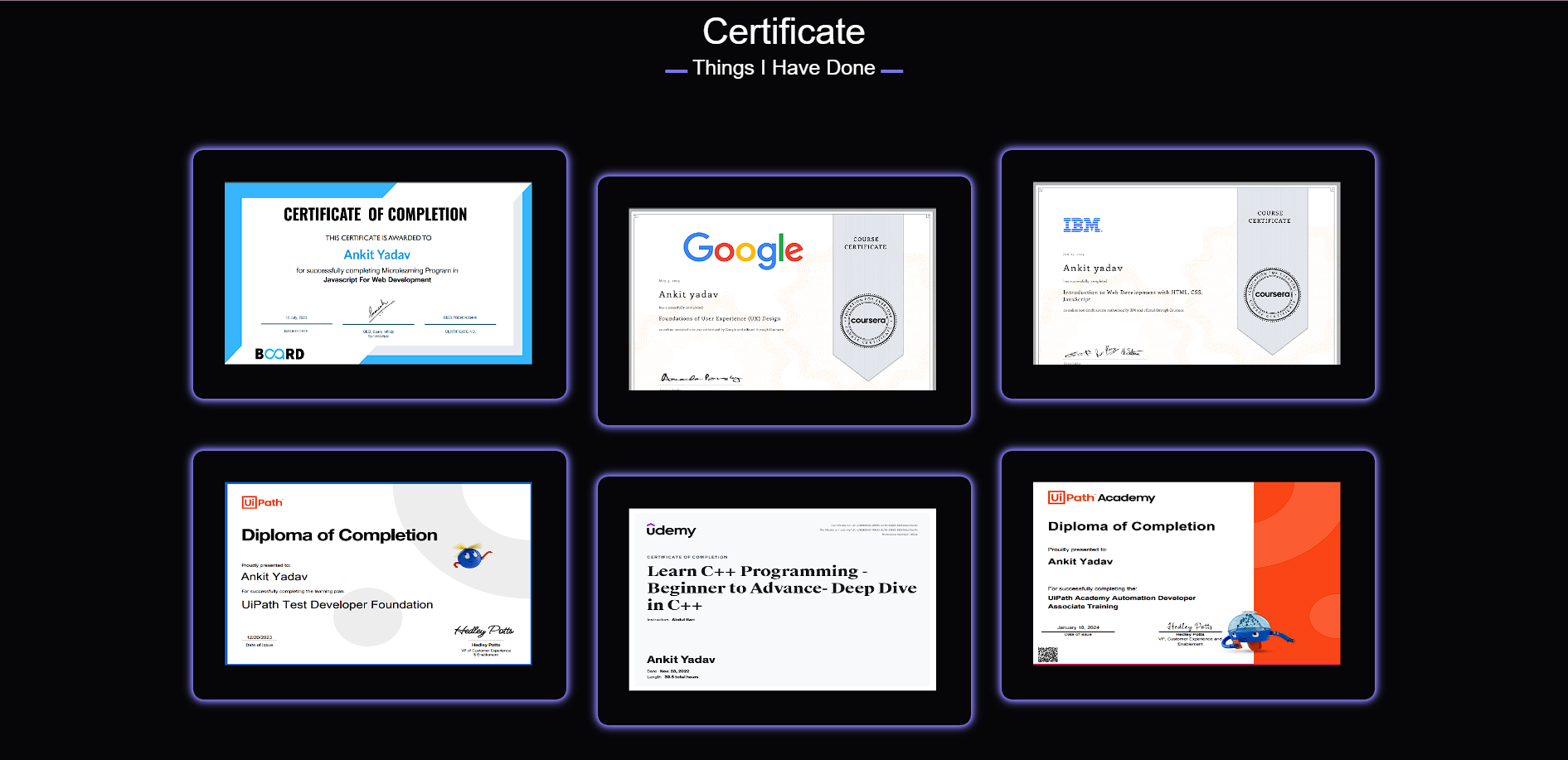Viewport: 1568px width, 760px height.
Task: Click the QR code on UiPath Academy diploma
Action: pyautogui.click(x=1048, y=655)
